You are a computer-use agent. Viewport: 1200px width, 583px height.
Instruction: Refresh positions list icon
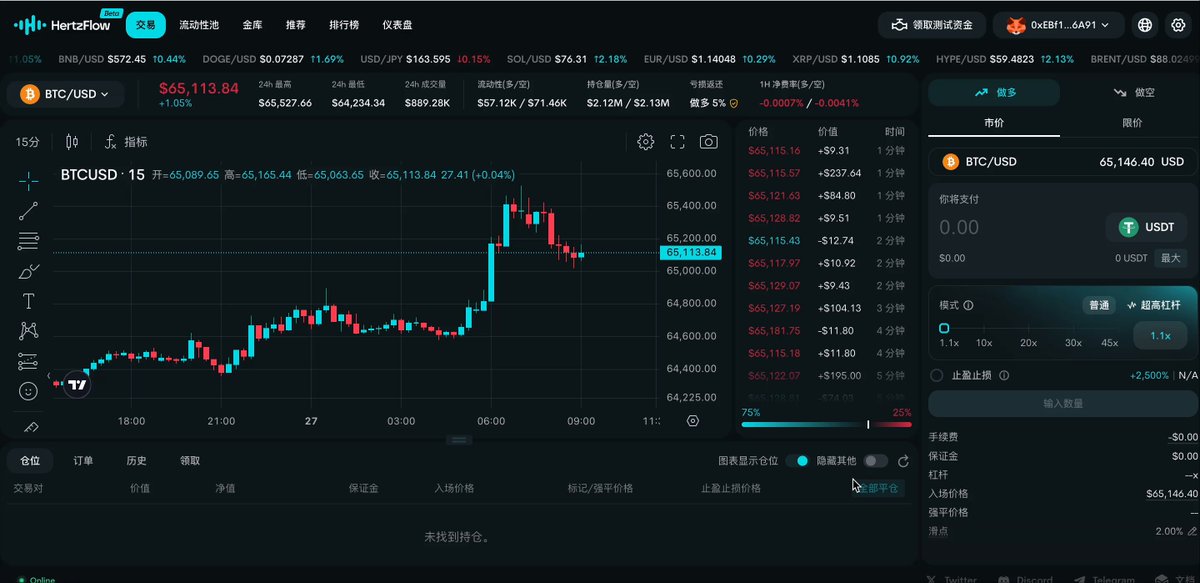click(x=904, y=461)
